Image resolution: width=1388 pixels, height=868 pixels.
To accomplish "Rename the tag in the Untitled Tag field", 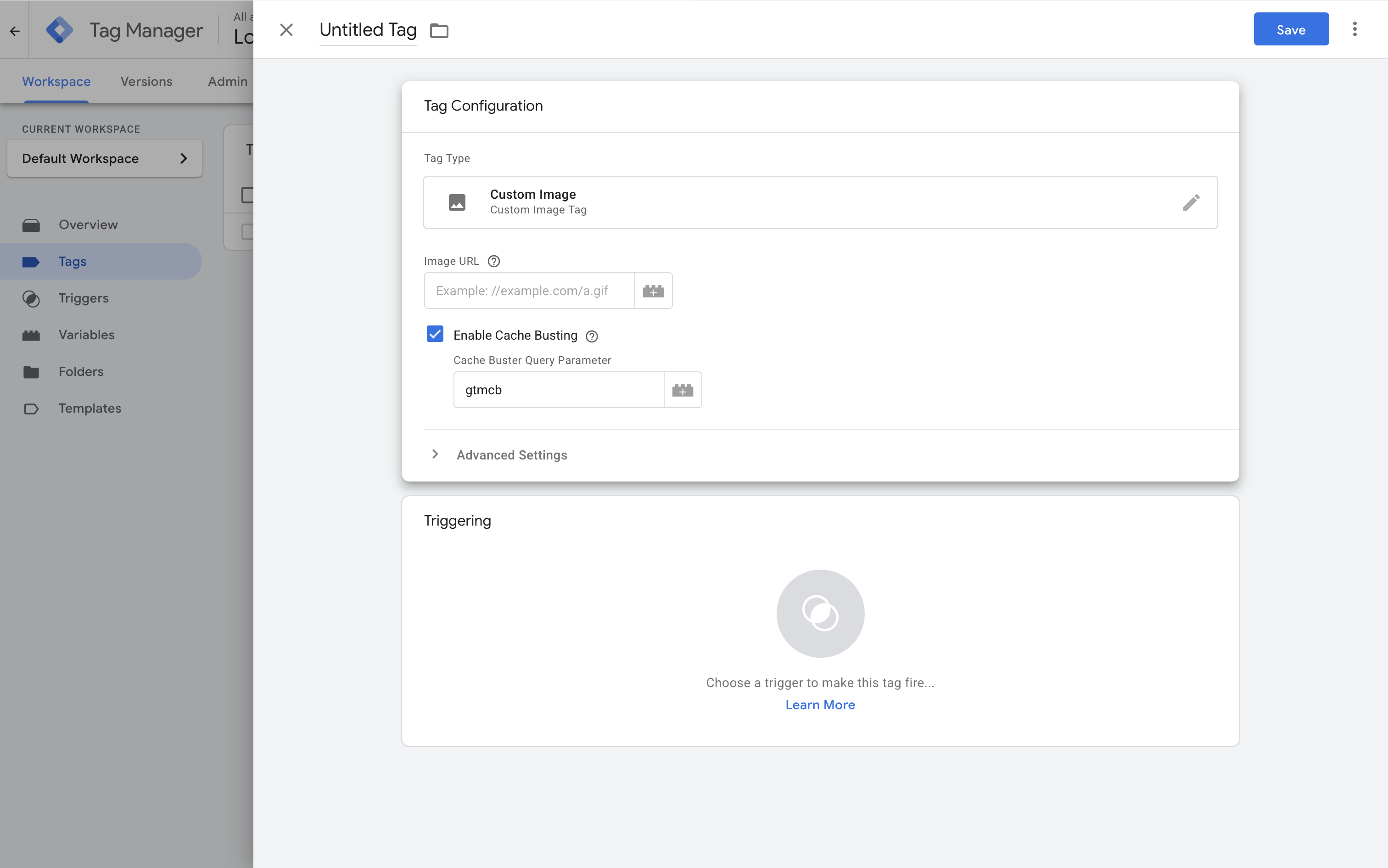I will point(367,30).
